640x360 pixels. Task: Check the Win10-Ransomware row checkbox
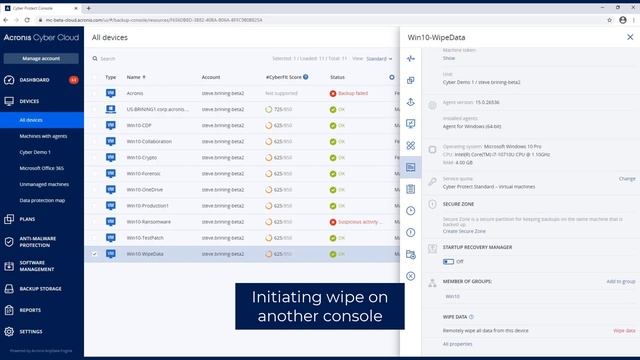tap(95, 222)
